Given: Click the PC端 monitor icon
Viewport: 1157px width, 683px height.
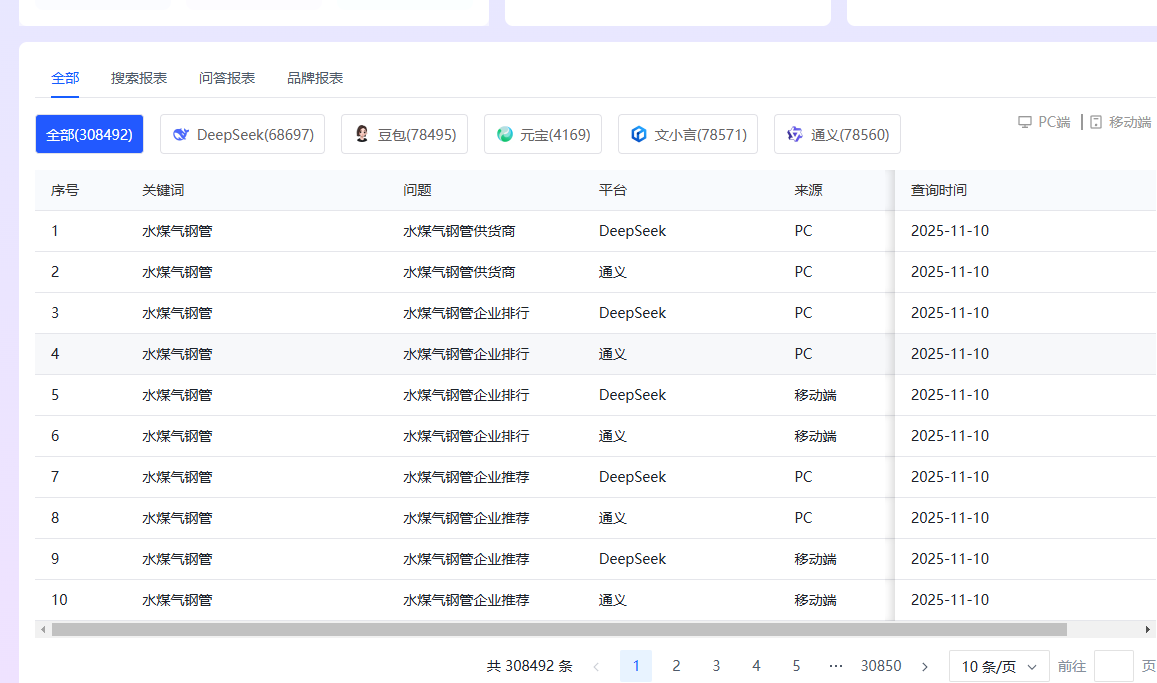Looking at the screenshot, I should pyautogui.click(x=1024, y=121).
